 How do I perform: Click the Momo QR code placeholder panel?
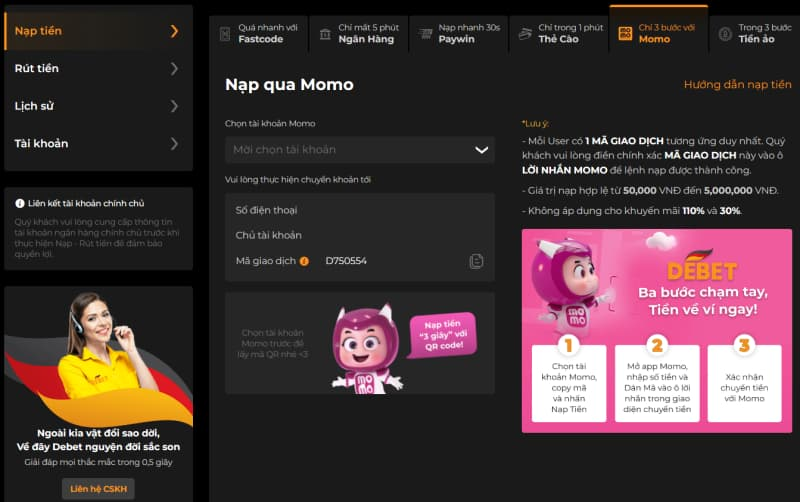tap(360, 343)
